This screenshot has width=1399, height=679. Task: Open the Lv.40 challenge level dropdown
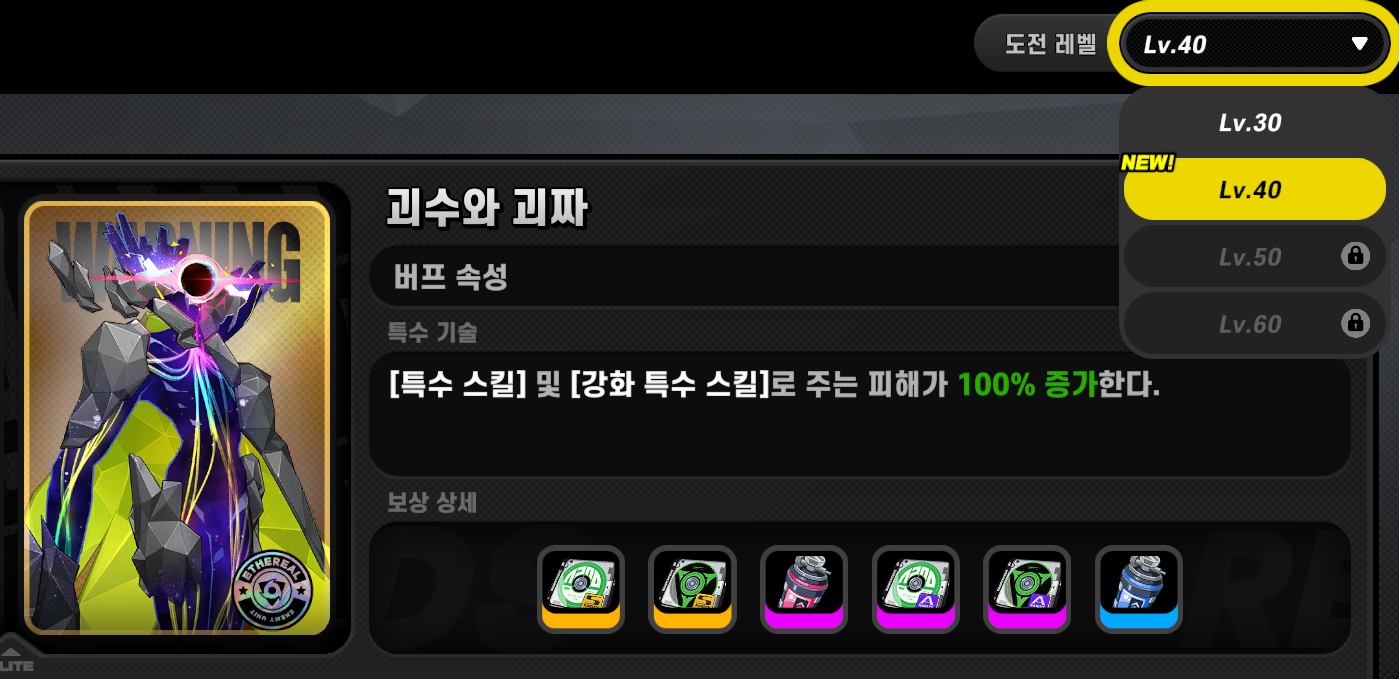(x=1254, y=44)
